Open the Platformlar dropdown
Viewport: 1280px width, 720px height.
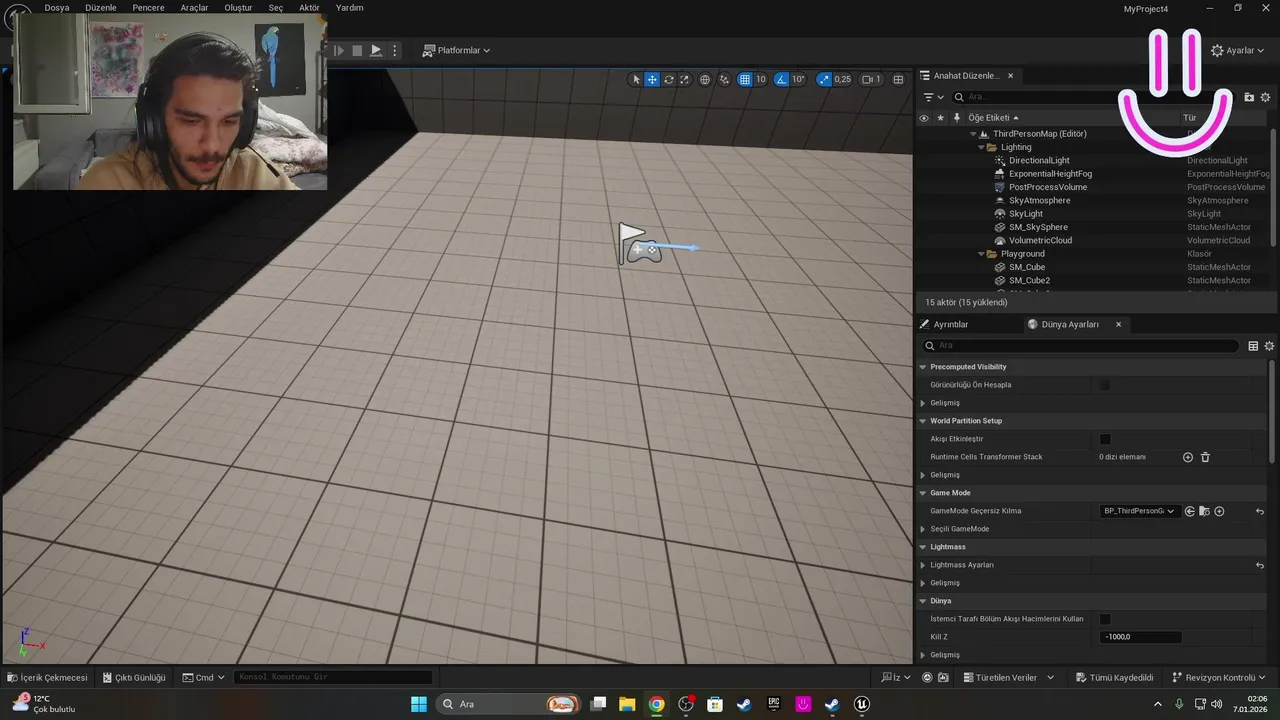(457, 50)
